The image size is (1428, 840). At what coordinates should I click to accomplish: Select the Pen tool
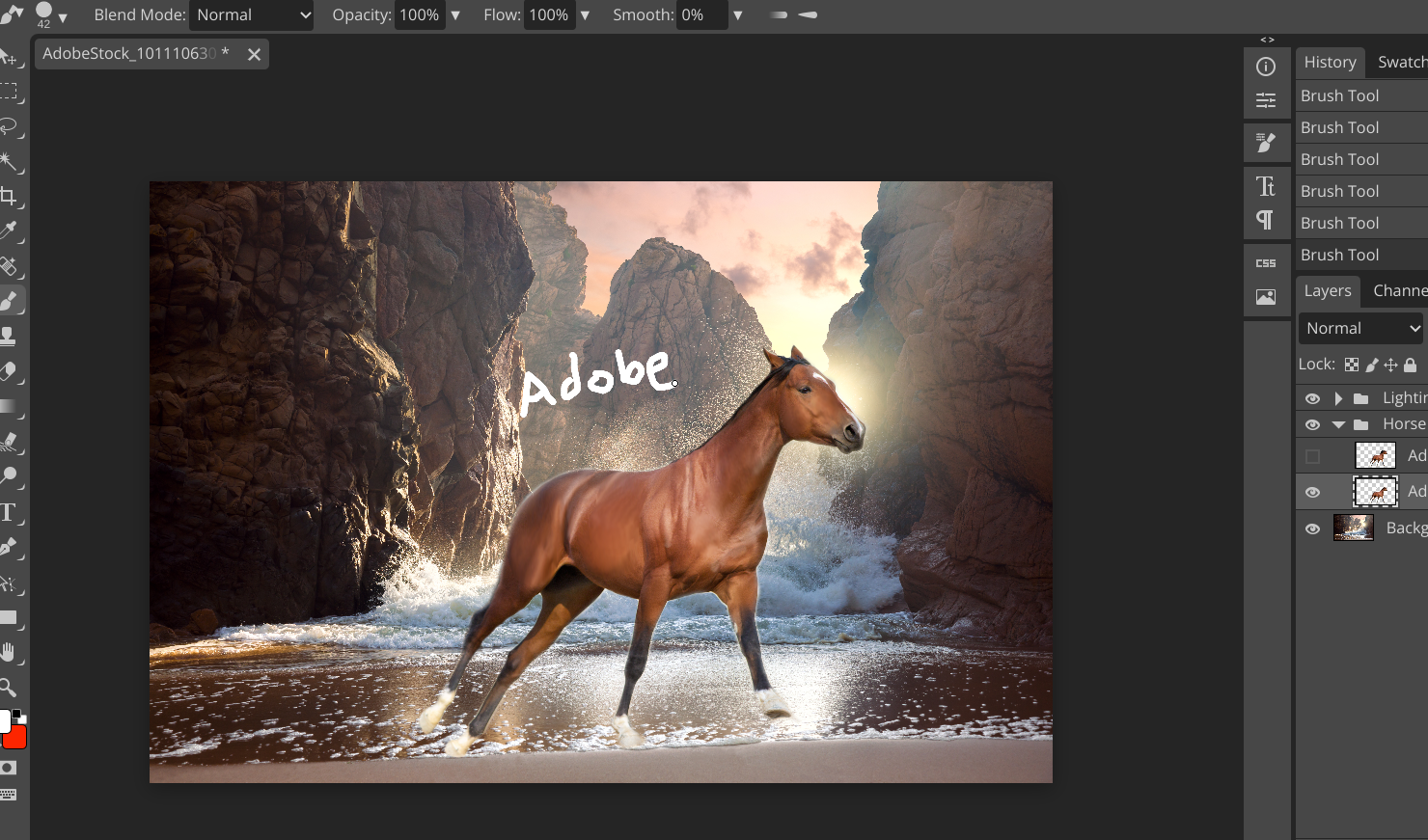point(10,547)
